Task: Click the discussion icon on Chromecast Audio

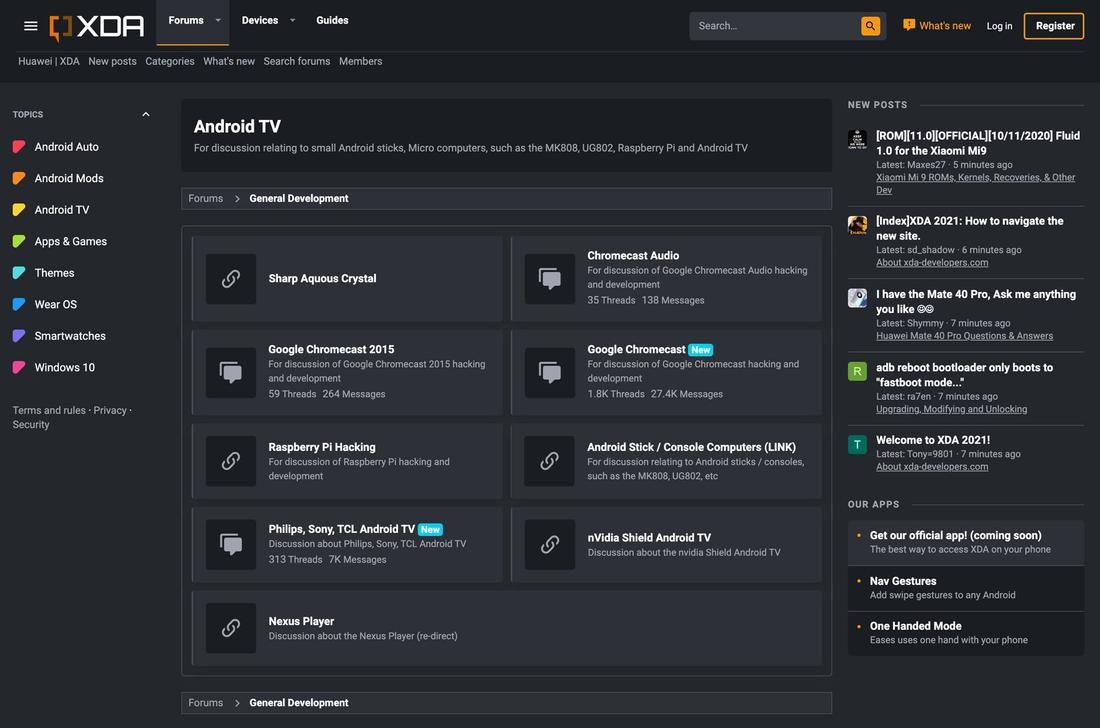Action: (549, 279)
